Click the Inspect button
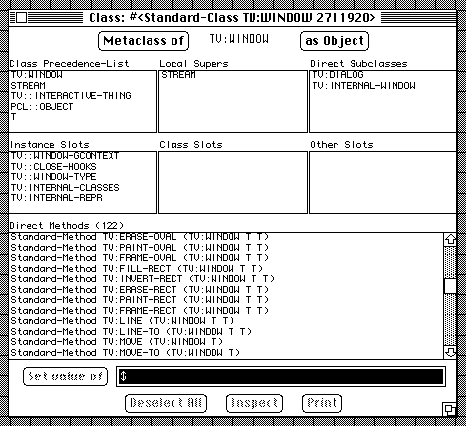The width and height of the screenshot is (466, 426). tap(254, 403)
